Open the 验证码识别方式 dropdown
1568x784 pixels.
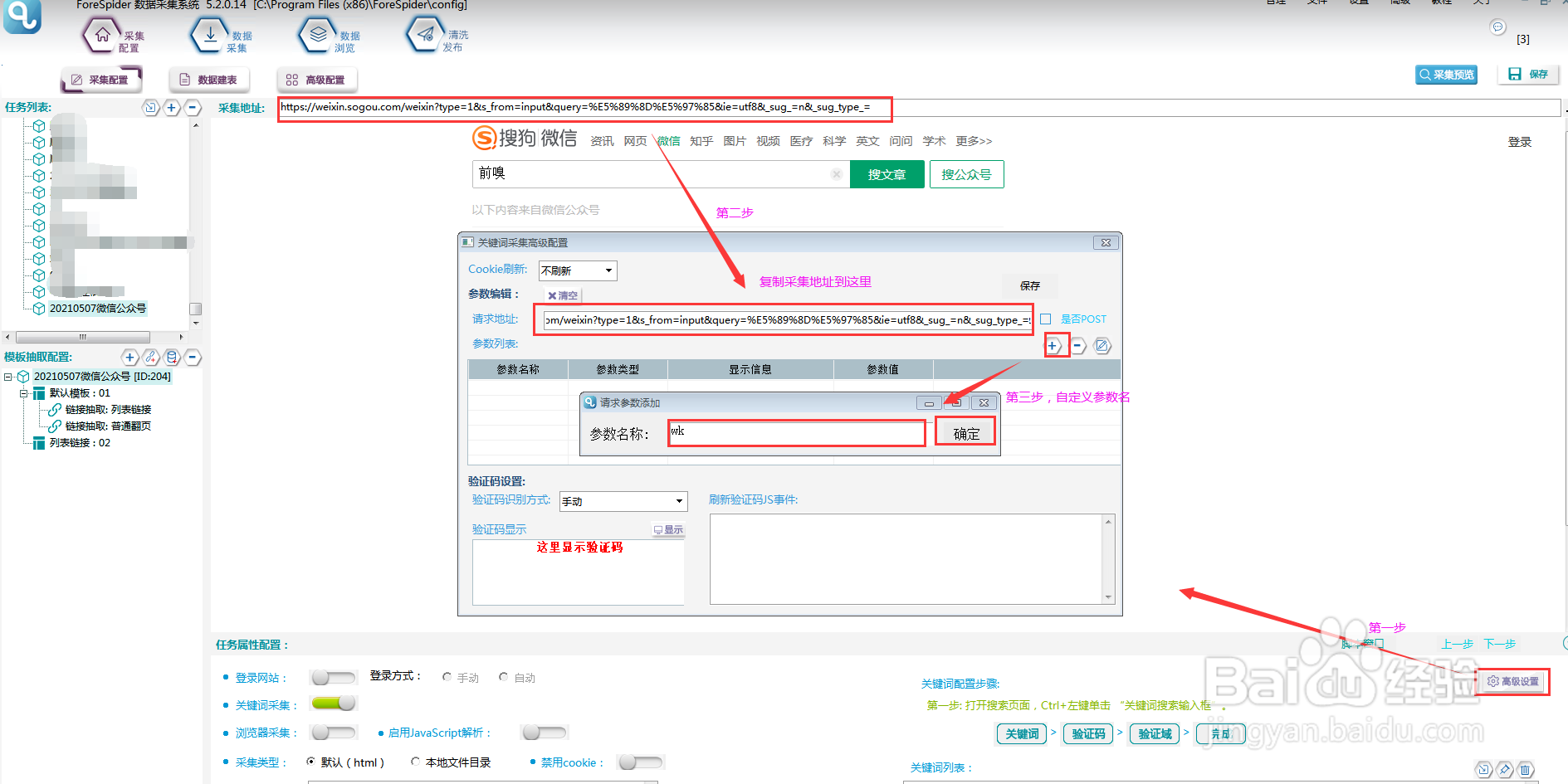(623, 501)
